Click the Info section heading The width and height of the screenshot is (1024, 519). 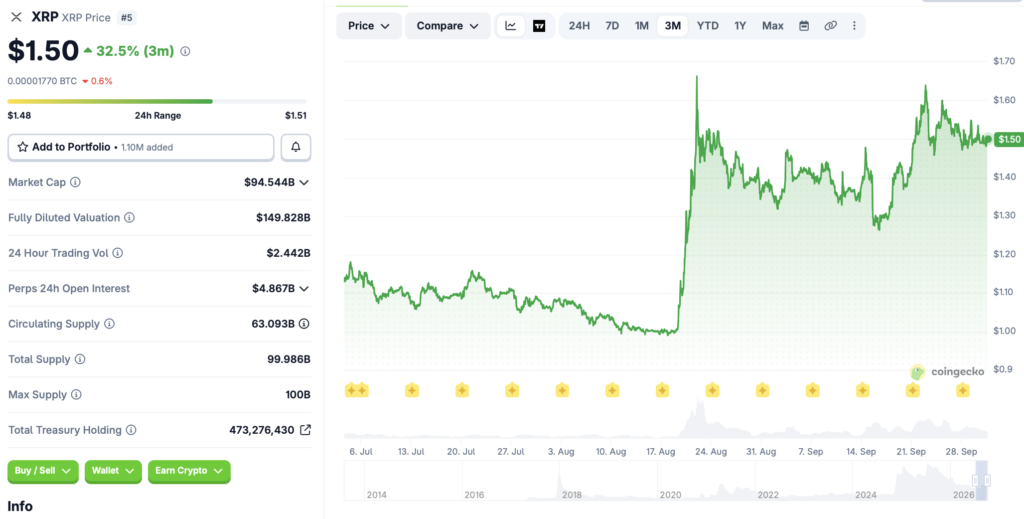(20, 507)
